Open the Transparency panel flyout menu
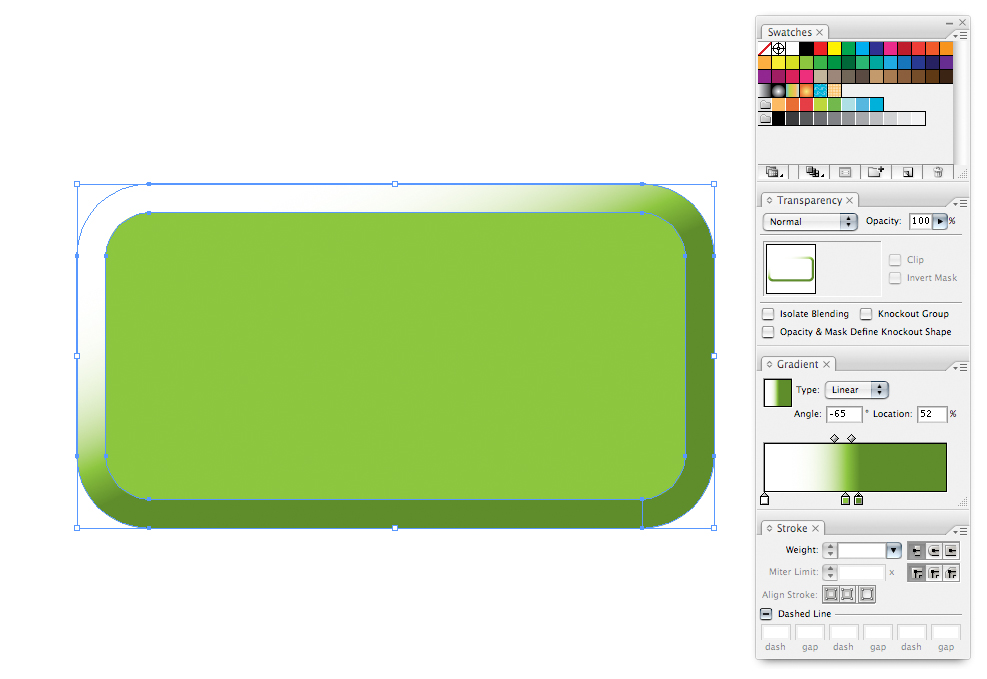 pyautogui.click(x=960, y=204)
